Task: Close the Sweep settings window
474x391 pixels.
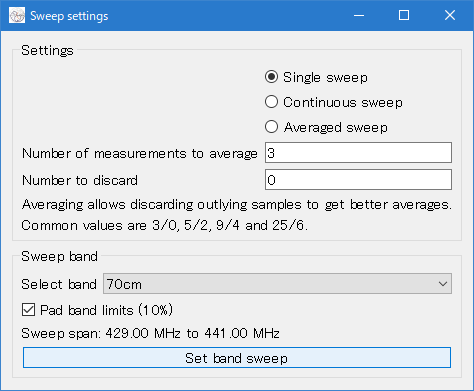Action: point(450,15)
